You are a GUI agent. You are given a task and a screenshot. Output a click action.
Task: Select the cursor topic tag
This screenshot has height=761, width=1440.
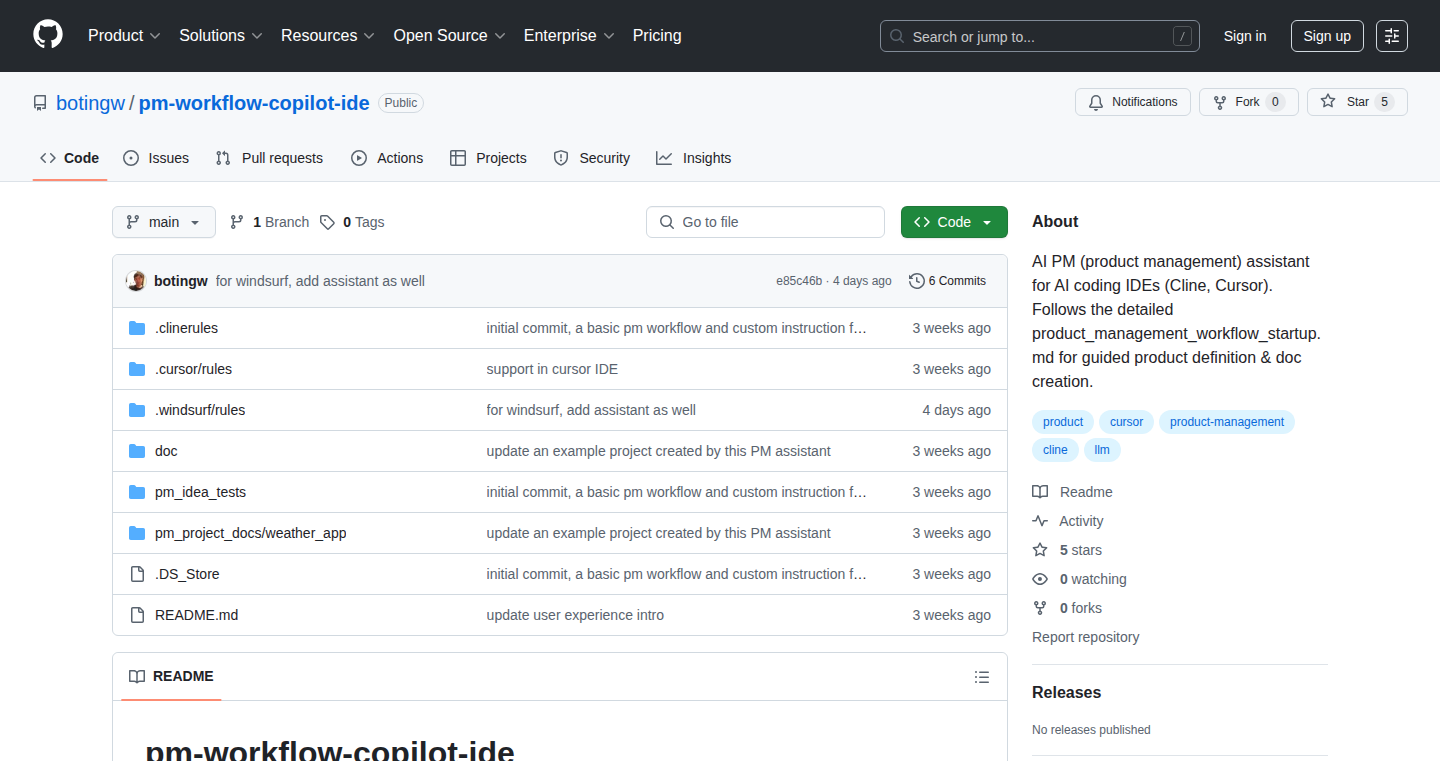coord(1126,422)
